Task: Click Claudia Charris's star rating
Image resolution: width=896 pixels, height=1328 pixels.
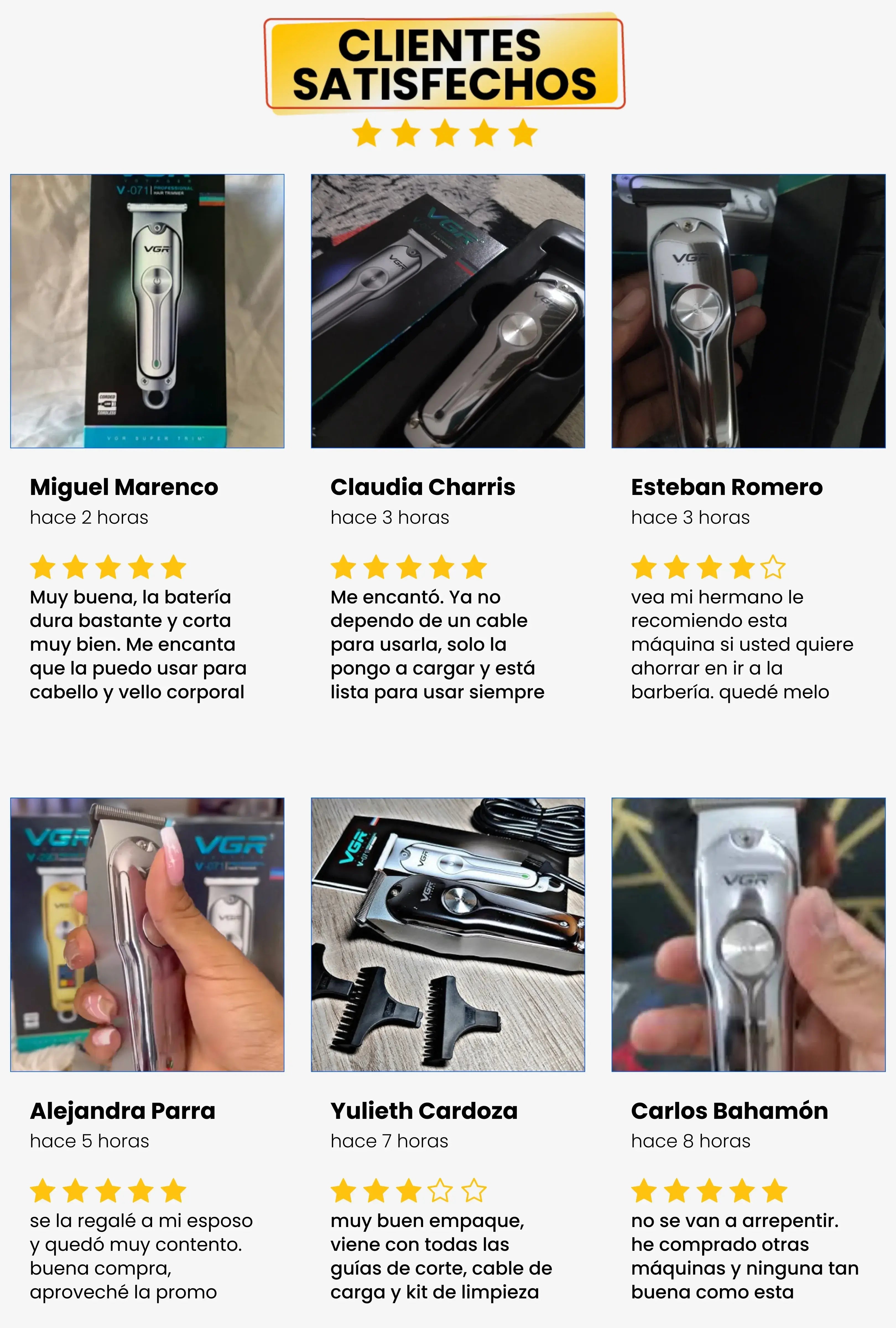Action: (x=409, y=567)
